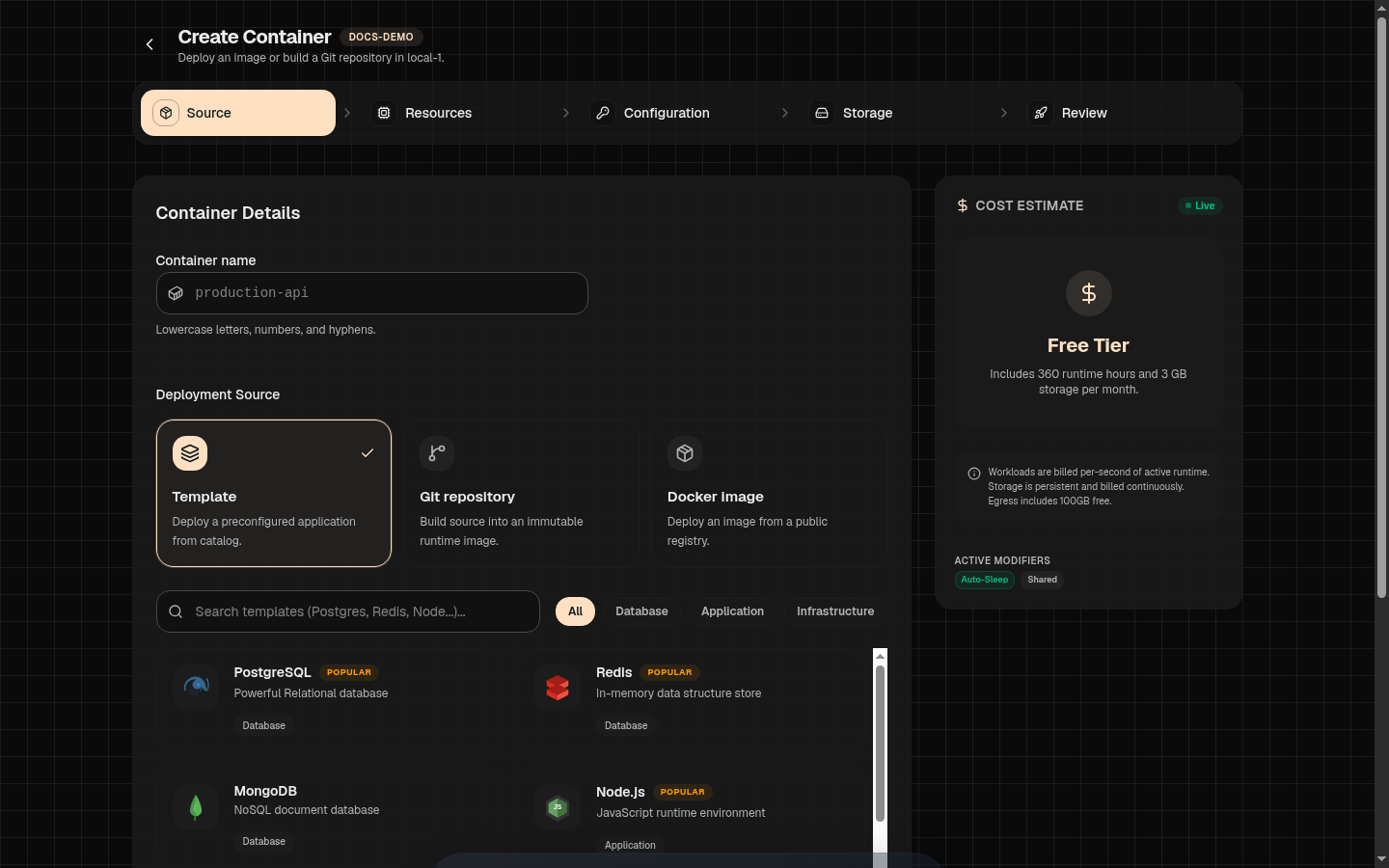Click the template list scrollbar thumb
The image size is (1389, 868).
(x=880, y=744)
